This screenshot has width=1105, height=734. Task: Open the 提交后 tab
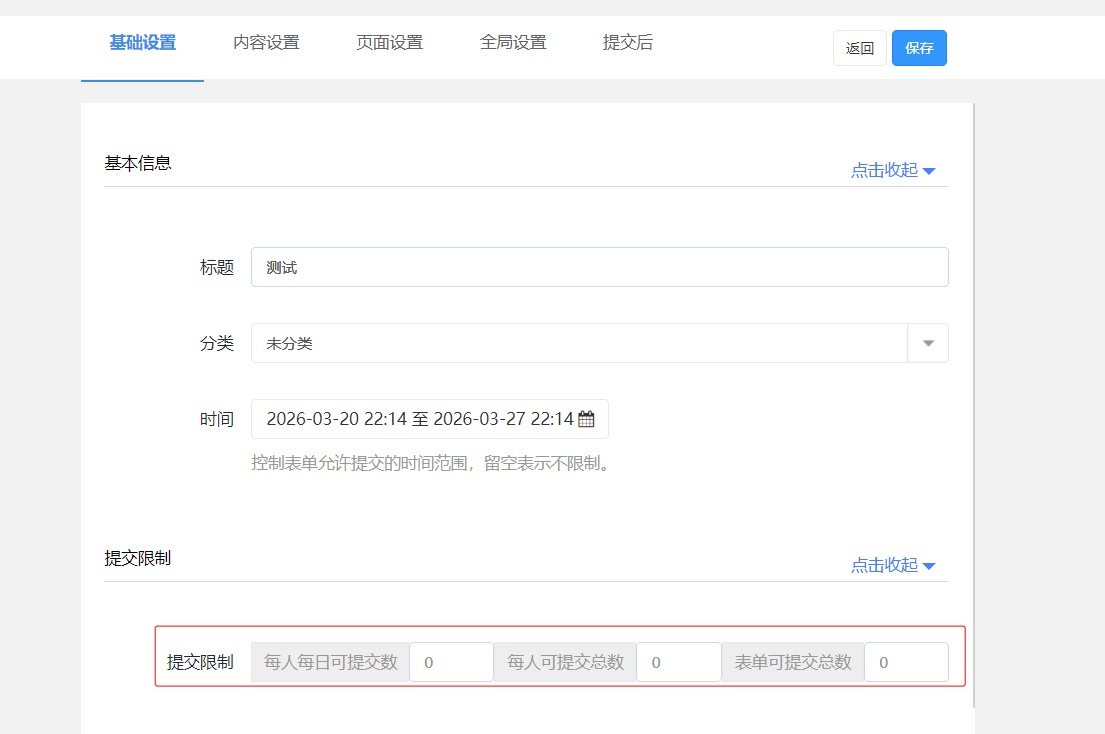coord(628,43)
